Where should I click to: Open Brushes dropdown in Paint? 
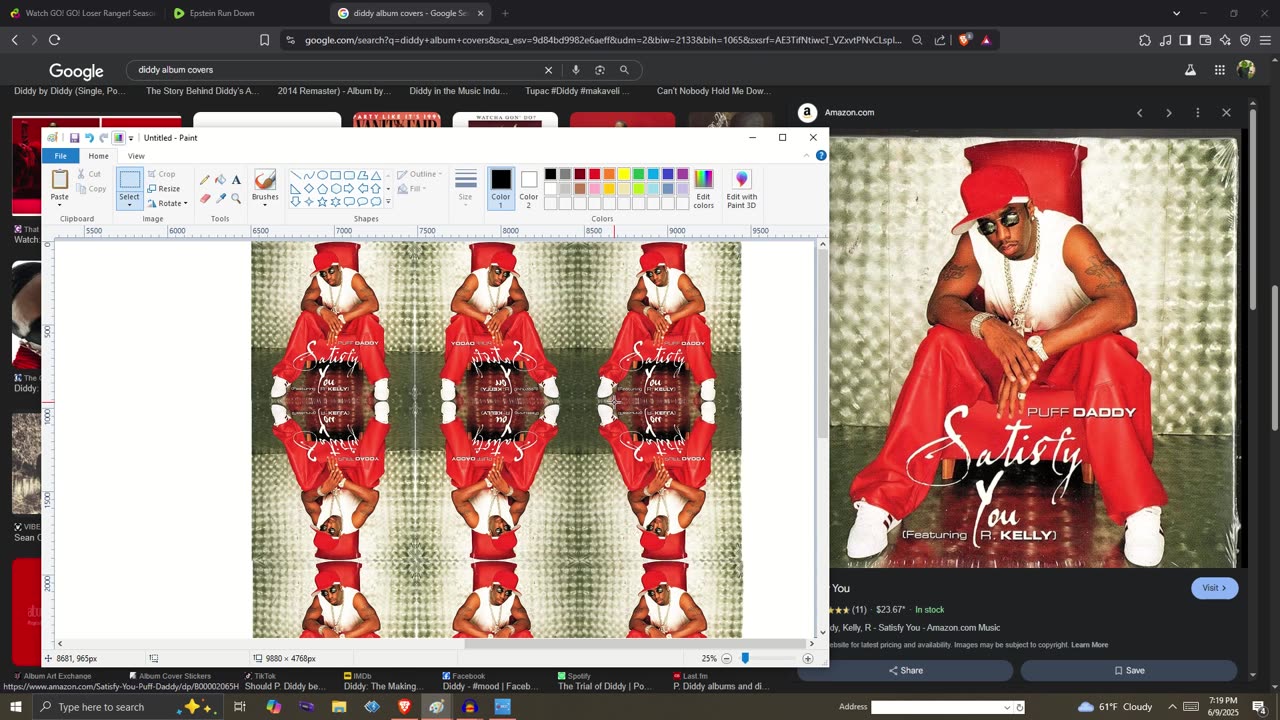coord(265,204)
